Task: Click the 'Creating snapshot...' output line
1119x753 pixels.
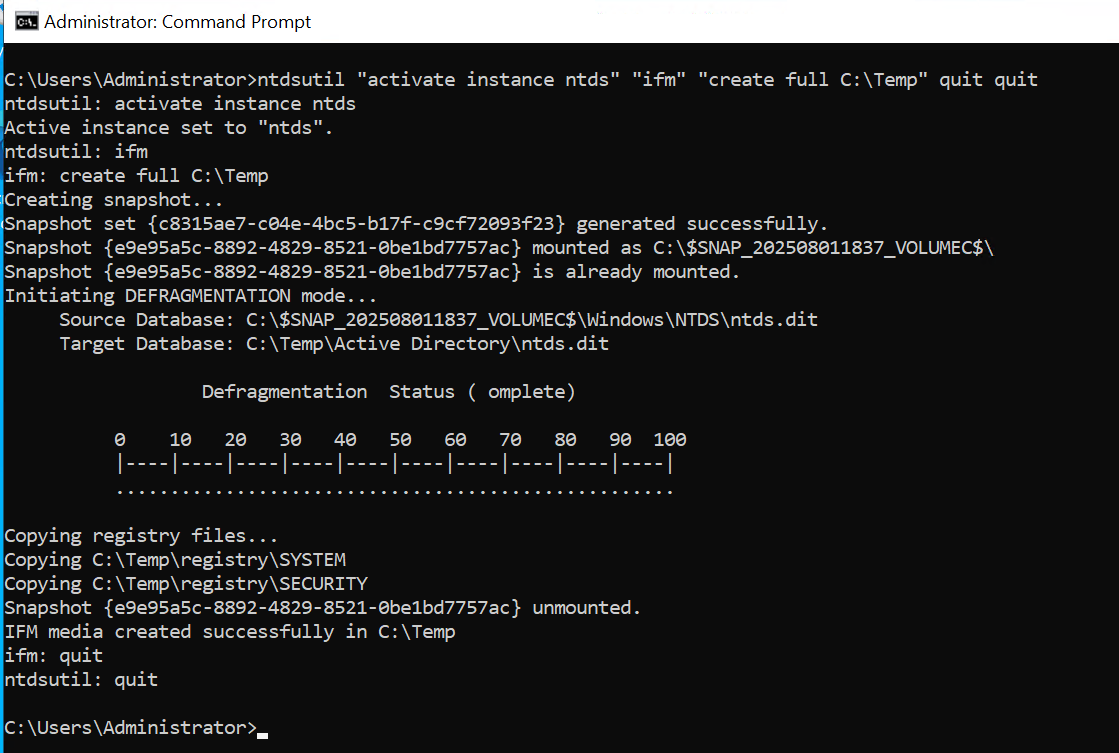Action: click(x=113, y=200)
